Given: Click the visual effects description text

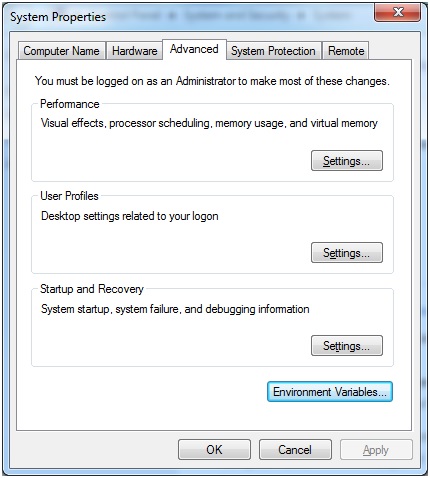Looking at the screenshot, I should tap(209, 123).
